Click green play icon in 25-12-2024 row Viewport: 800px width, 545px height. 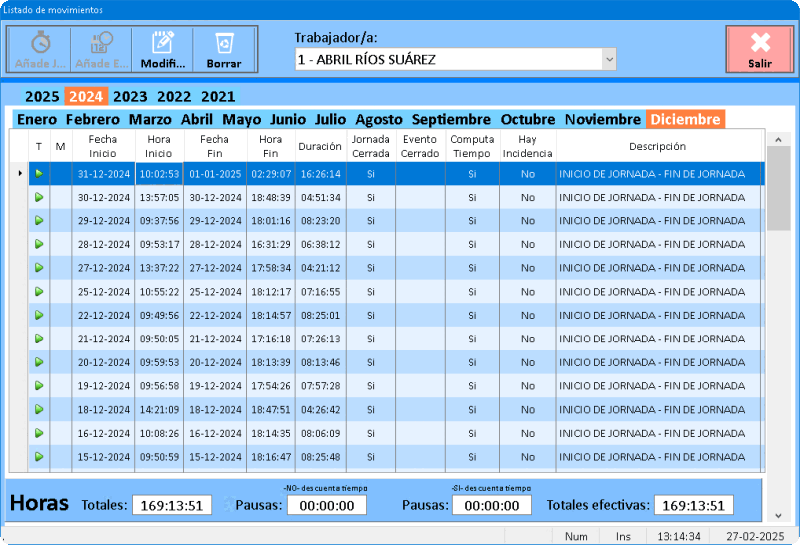(x=39, y=291)
